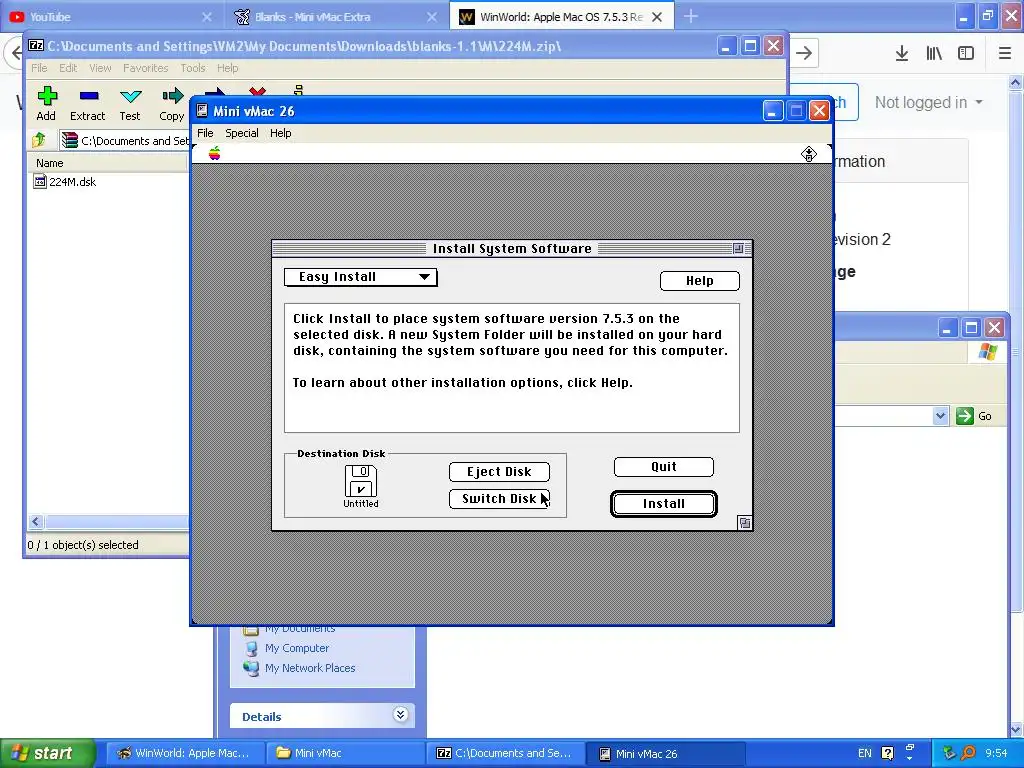This screenshot has height=768, width=1024.
Task: Switch to 7-Zip taskbar button
Action: 505,754
